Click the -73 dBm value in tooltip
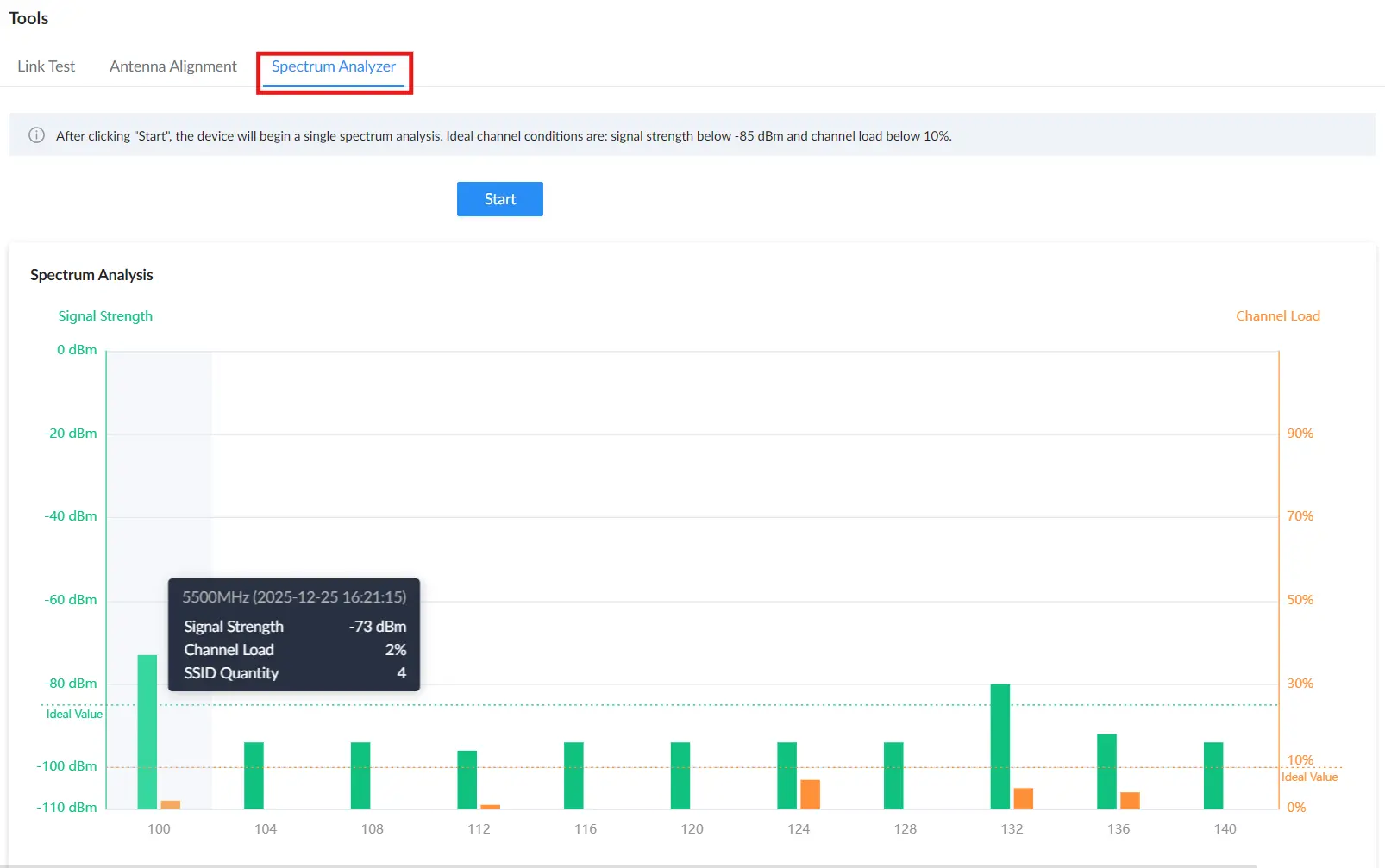This screenshot has width=1385, height=868. [378, 627]
